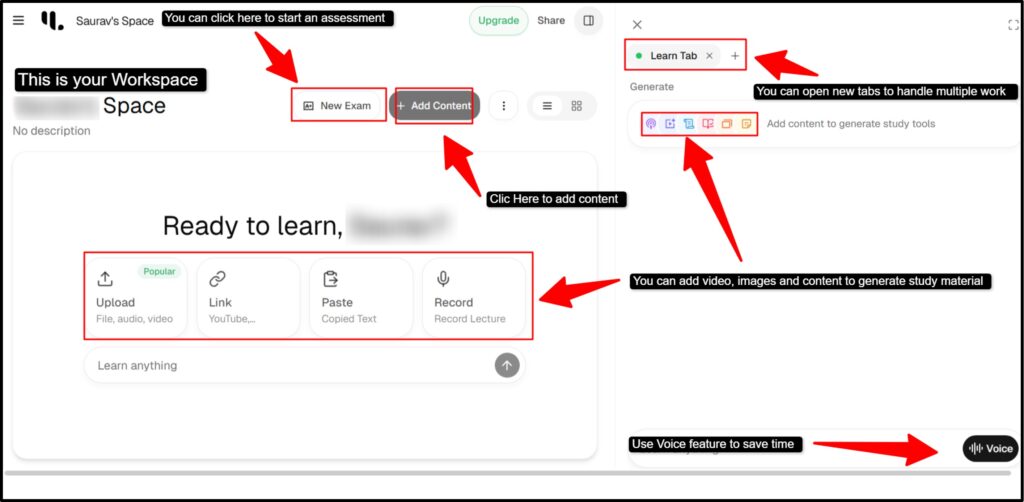Click the YouLearn logo icon
Viewport: 1024px width, 502px height.
coord(52,20)
